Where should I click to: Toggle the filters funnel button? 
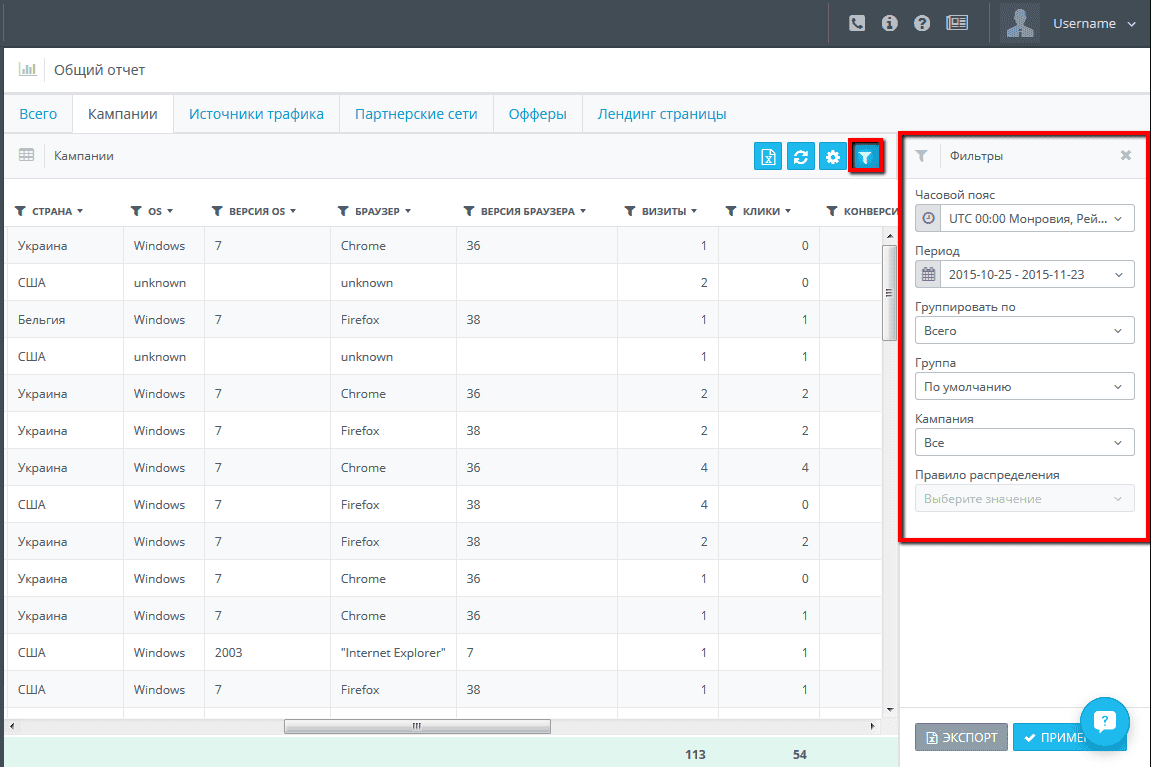[x=865, y=156]
